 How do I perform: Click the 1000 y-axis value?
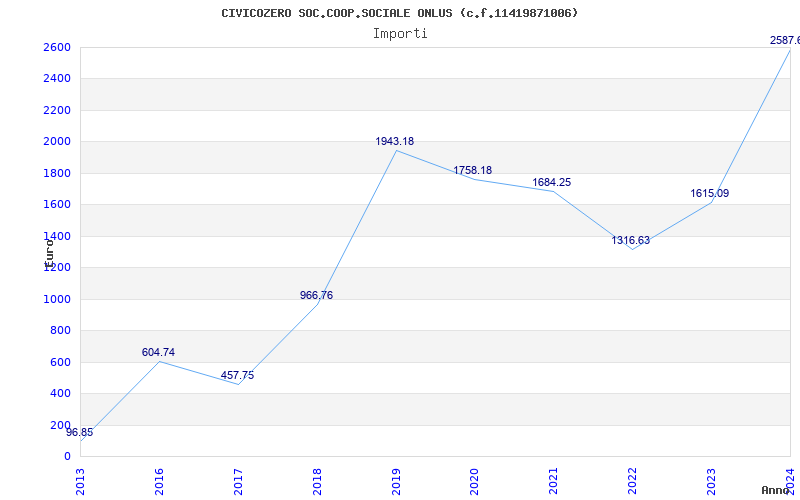point(57,299)
